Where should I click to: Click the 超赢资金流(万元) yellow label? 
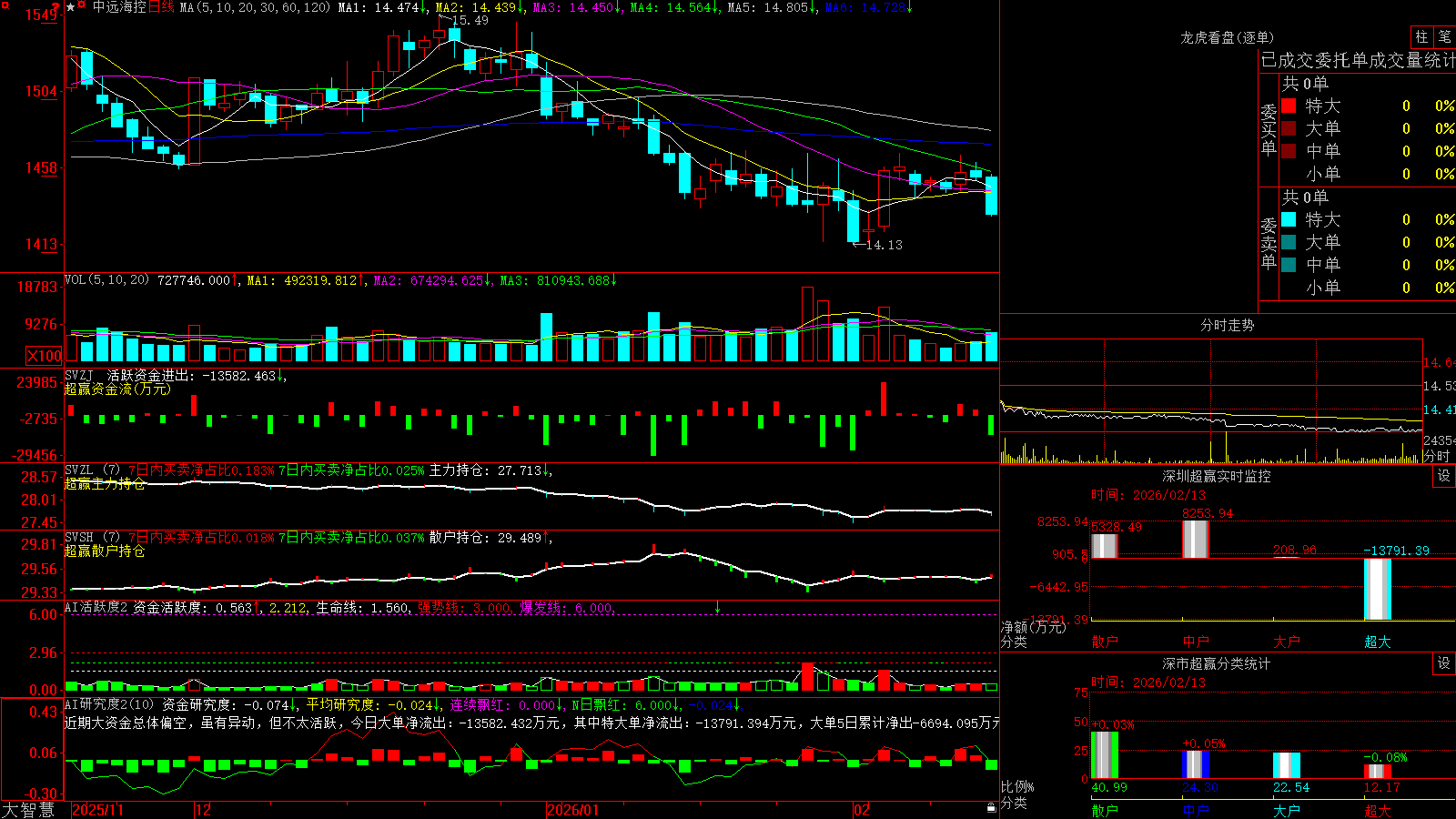click(117, 389)
